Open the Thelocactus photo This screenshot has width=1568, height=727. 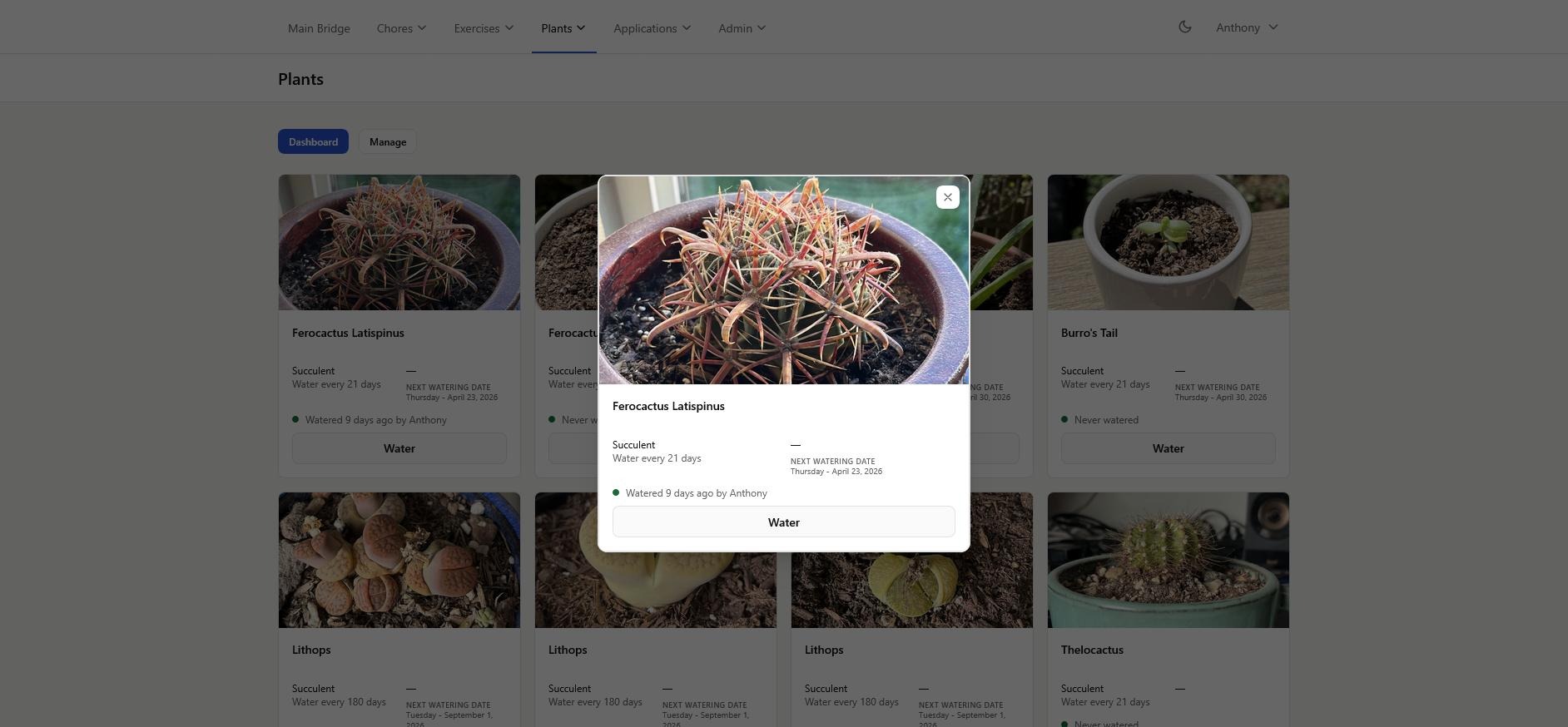pos(1169,560)
